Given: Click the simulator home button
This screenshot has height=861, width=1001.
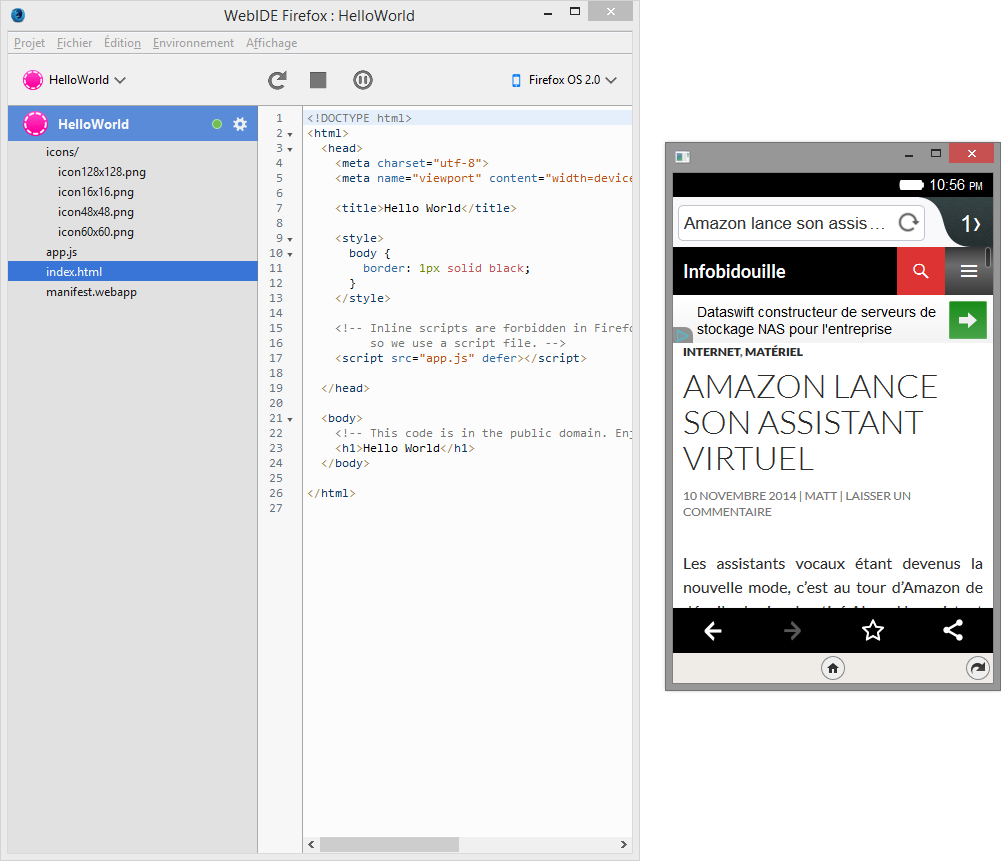Looking at the screenshot, I should 832,668.
